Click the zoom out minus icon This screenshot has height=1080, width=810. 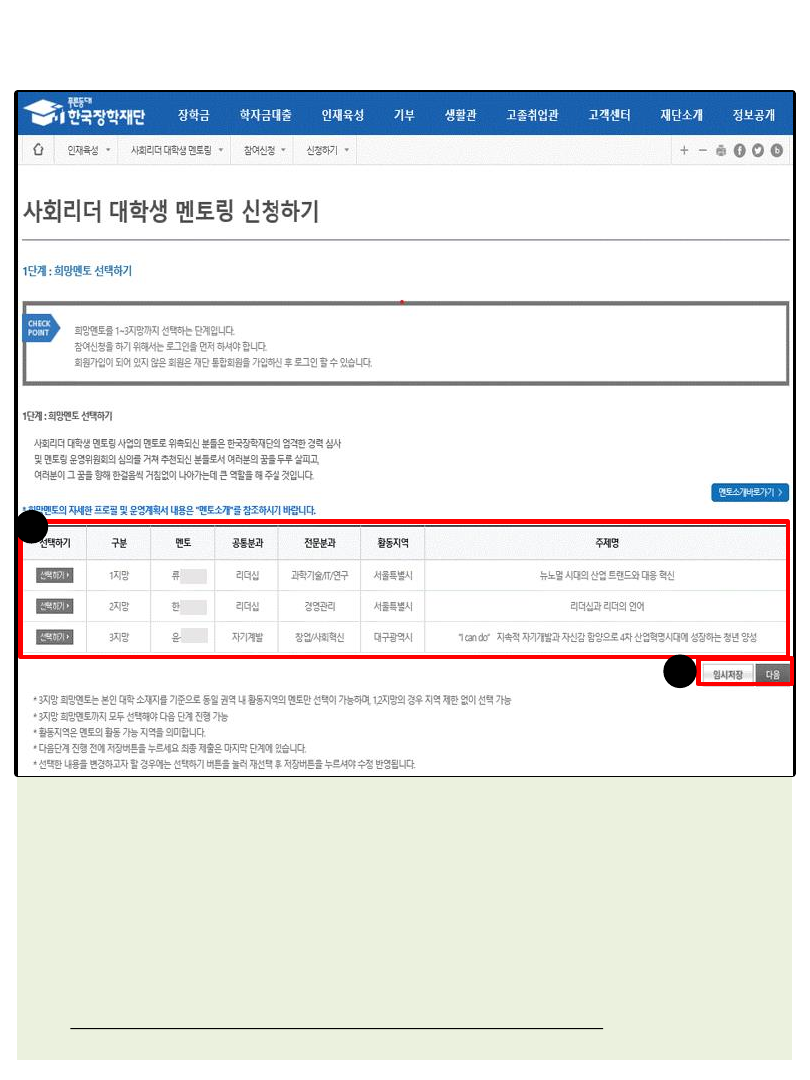pos(703,151)
